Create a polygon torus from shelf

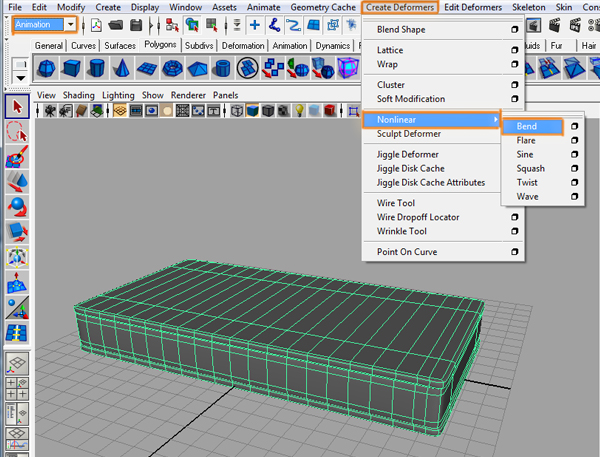pyautogui.click(x=172, y=69)
